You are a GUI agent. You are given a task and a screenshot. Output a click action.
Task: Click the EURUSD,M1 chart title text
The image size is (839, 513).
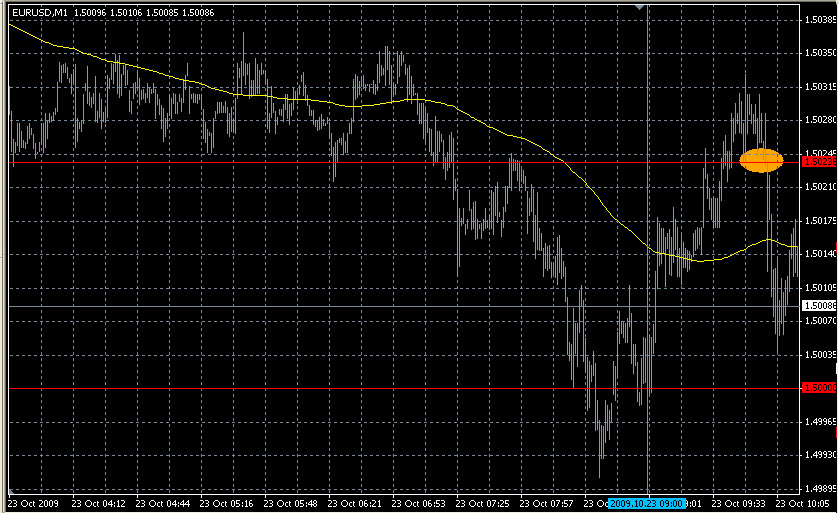point(39,11)
